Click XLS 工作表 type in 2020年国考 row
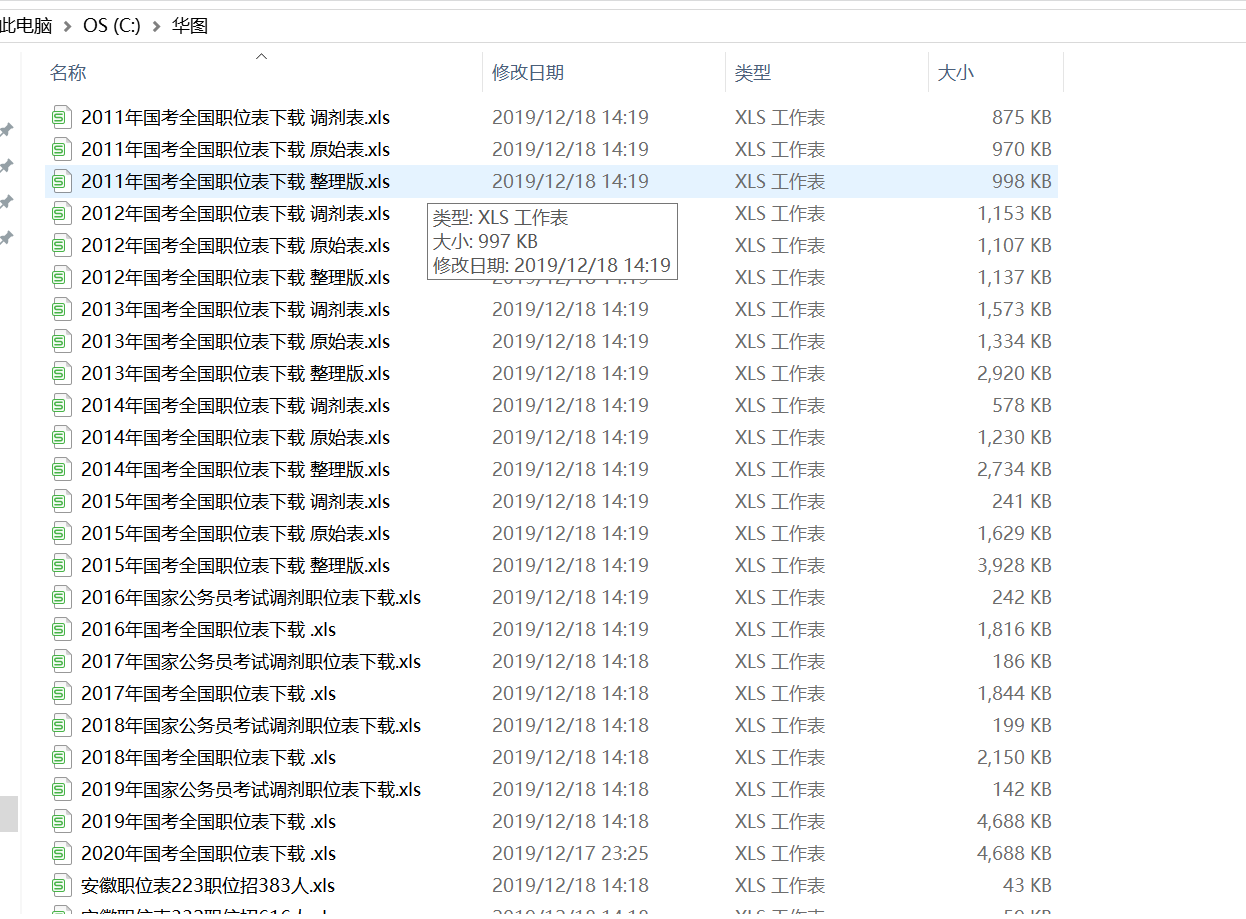Screen dimensions: 1246x919 tap(780, 853)
